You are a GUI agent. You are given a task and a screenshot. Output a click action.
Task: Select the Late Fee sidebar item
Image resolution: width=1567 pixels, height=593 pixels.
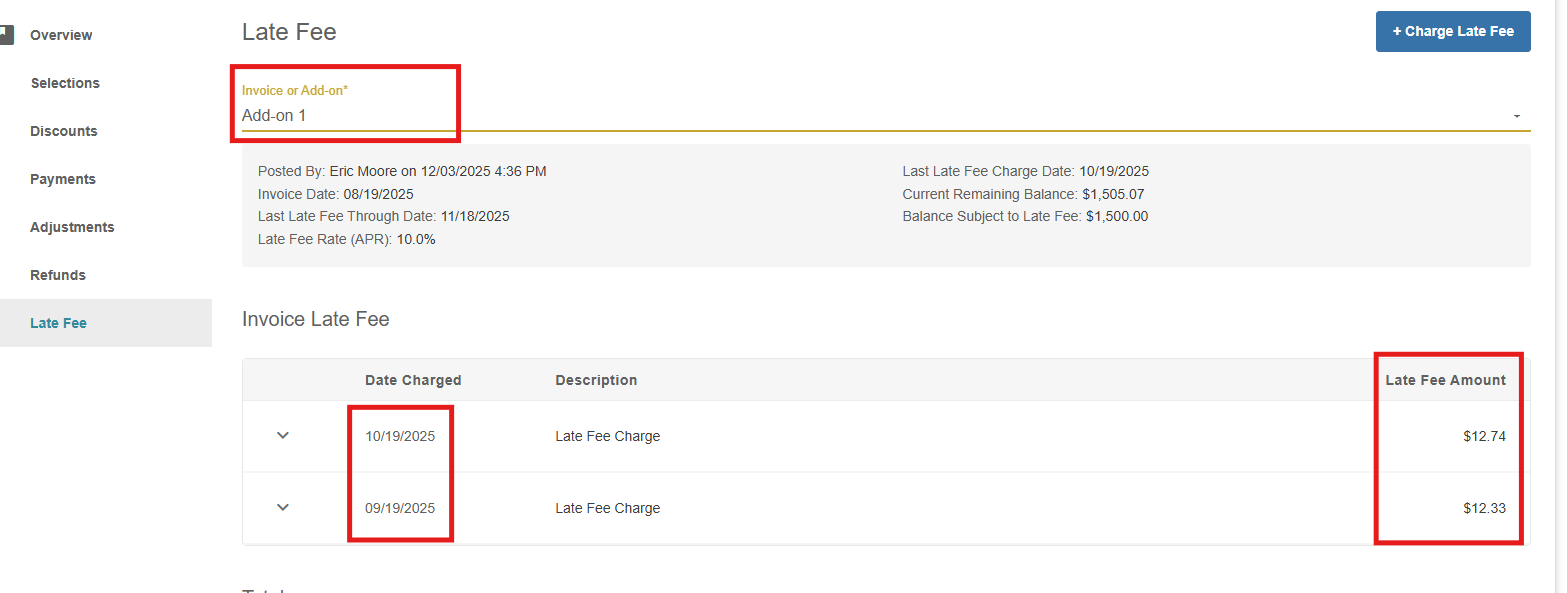(x=58, y=323)
